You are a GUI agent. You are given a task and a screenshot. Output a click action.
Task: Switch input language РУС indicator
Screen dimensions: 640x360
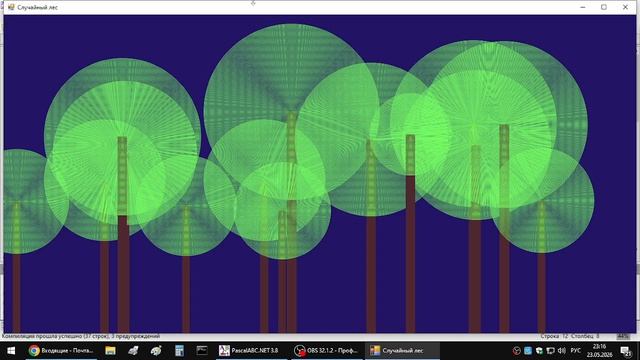click(x=576, y=351)
